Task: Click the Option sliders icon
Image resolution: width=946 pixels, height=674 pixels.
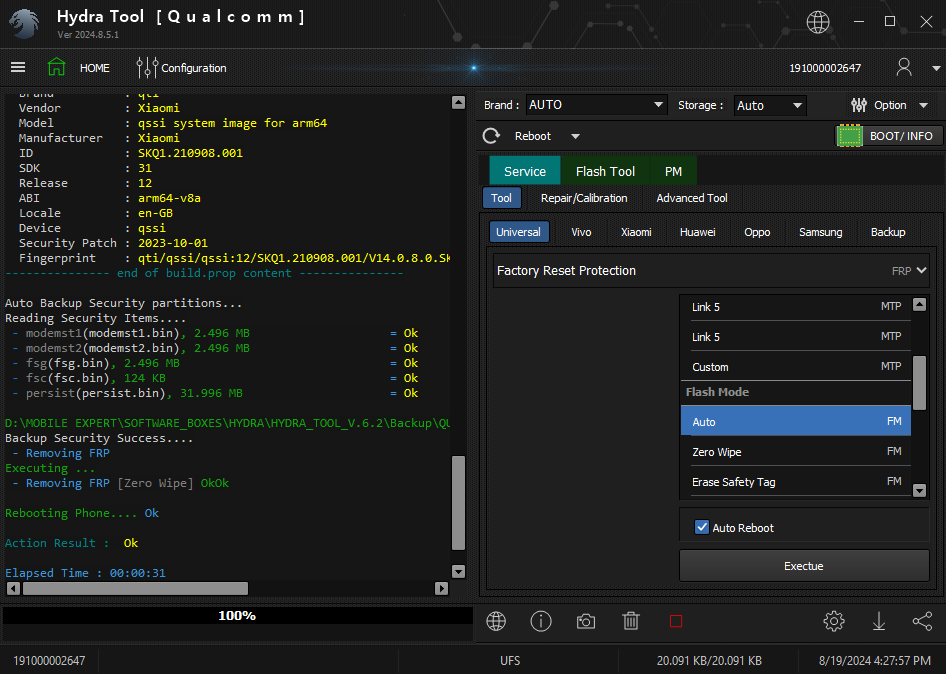Action: pyautogui.click(x=859, y=105)
